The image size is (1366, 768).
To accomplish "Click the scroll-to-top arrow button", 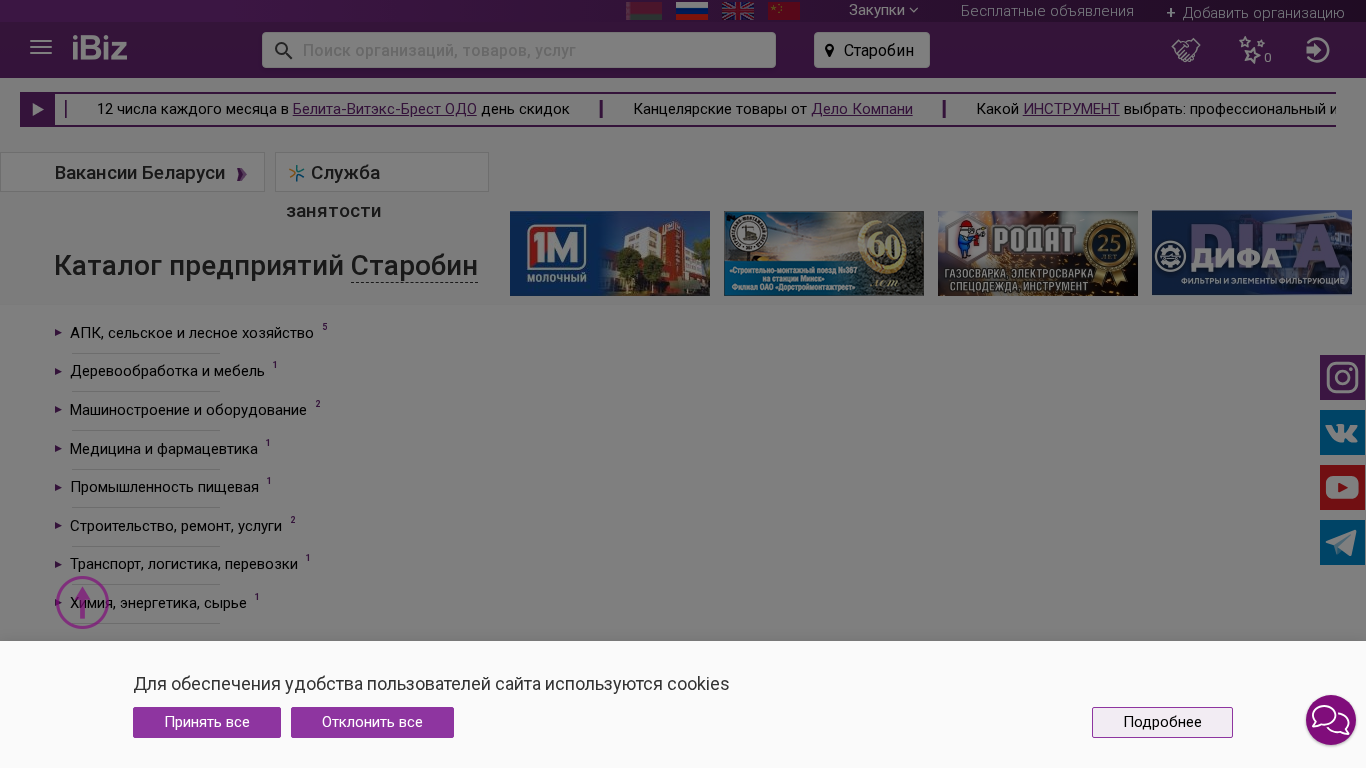I will (82, 602).
